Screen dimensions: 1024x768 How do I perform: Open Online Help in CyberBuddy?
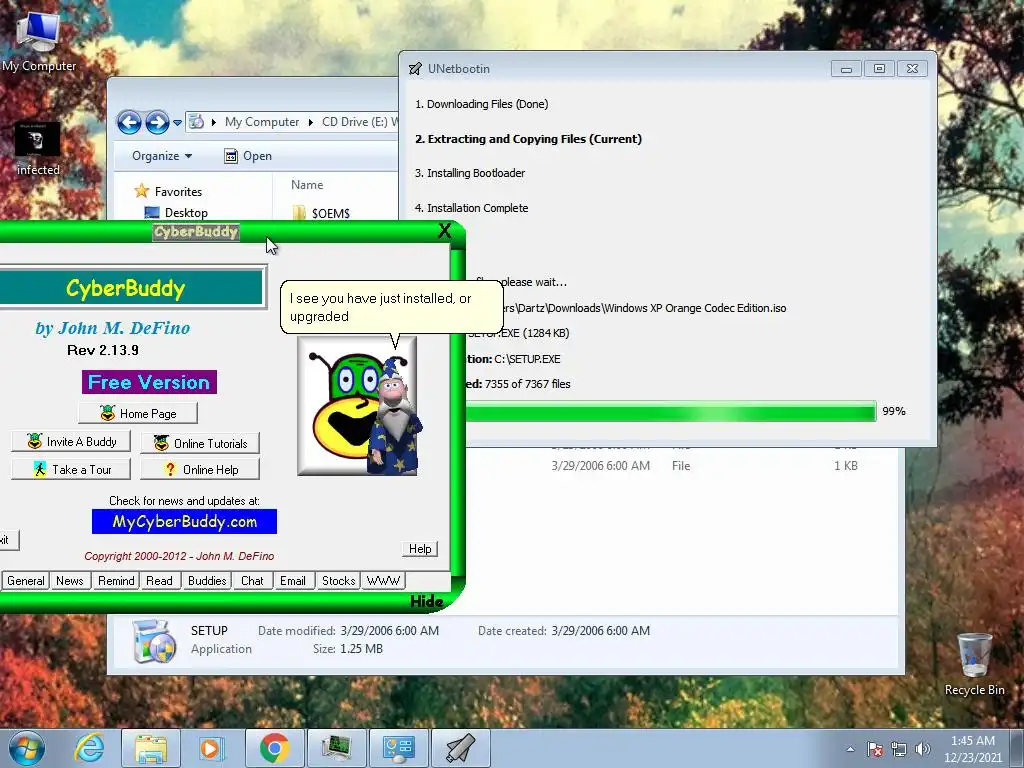(200, 470)
